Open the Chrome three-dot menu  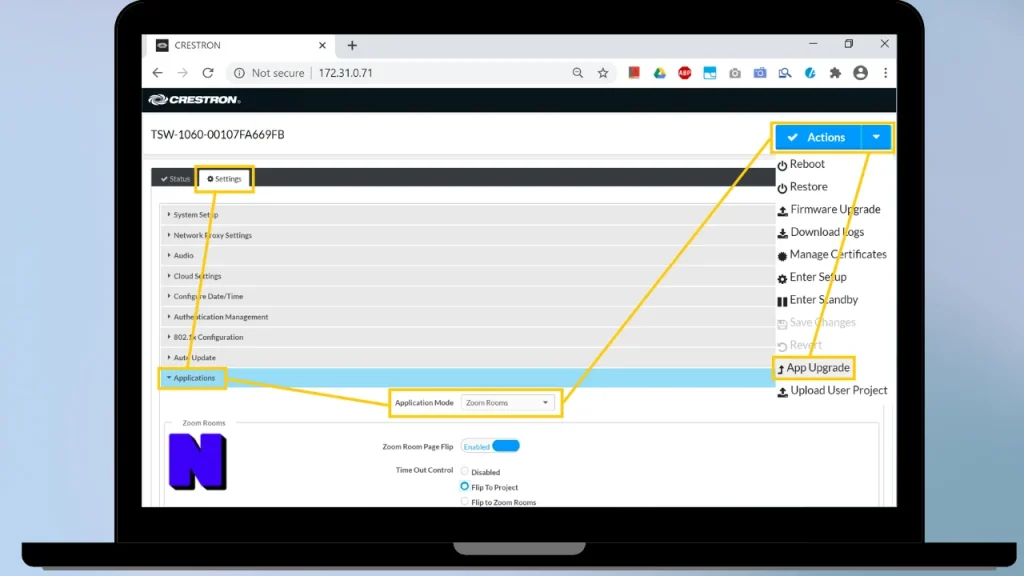tap(886, 72)
